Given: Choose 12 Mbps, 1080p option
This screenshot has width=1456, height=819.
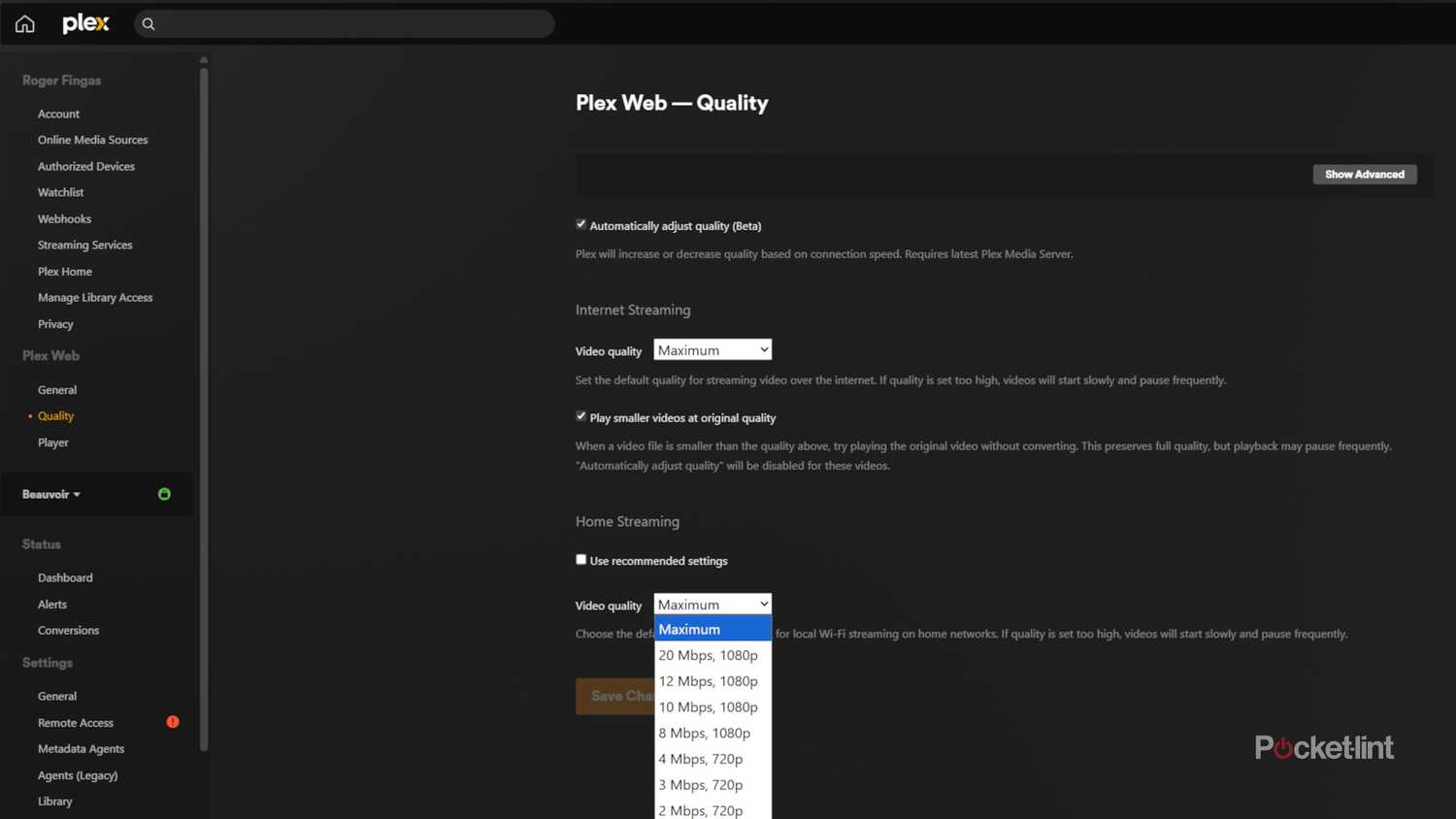Looking at the screenshot, I should coord(712,681).
